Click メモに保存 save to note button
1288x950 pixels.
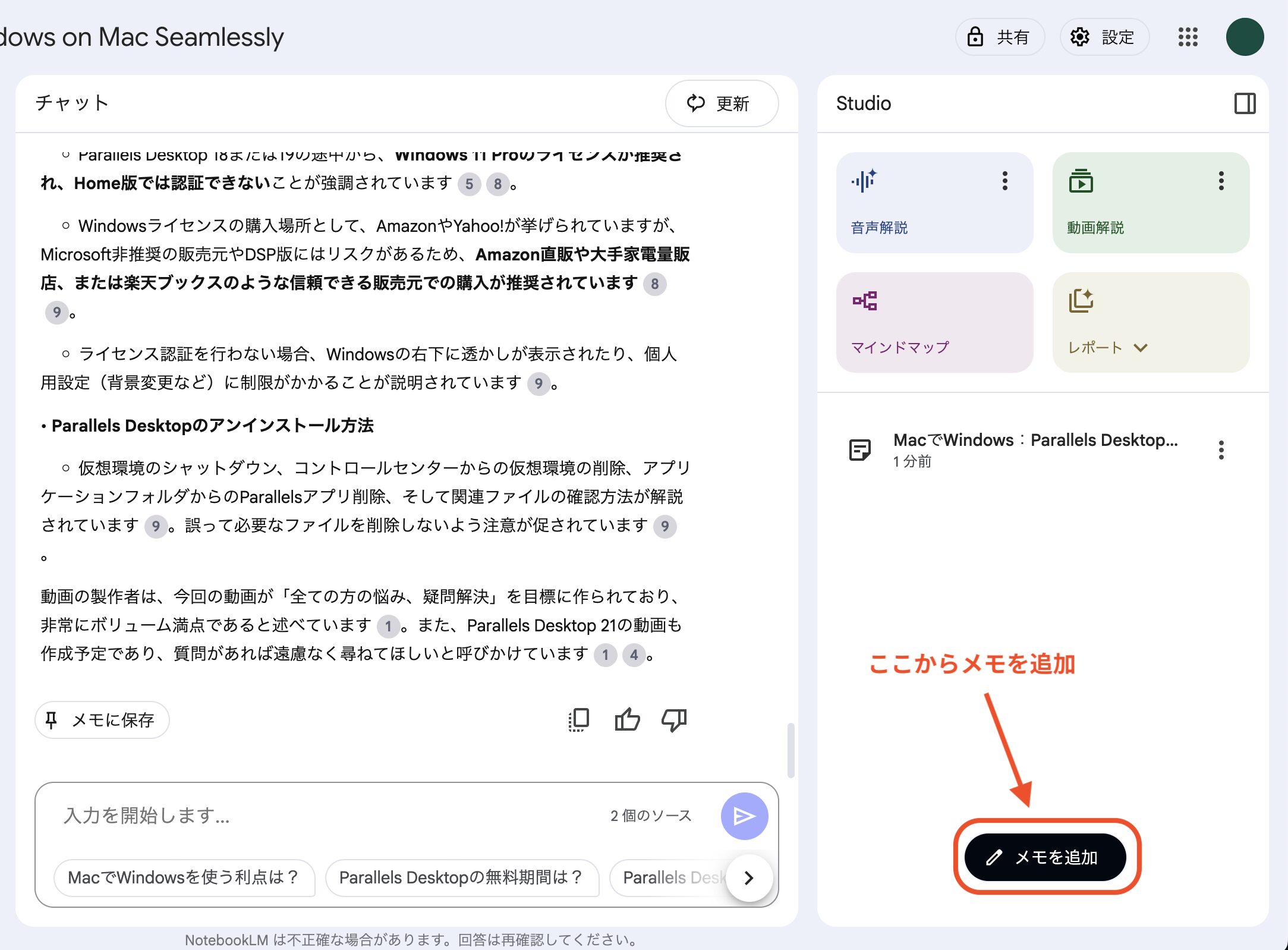tap(102, 720)
